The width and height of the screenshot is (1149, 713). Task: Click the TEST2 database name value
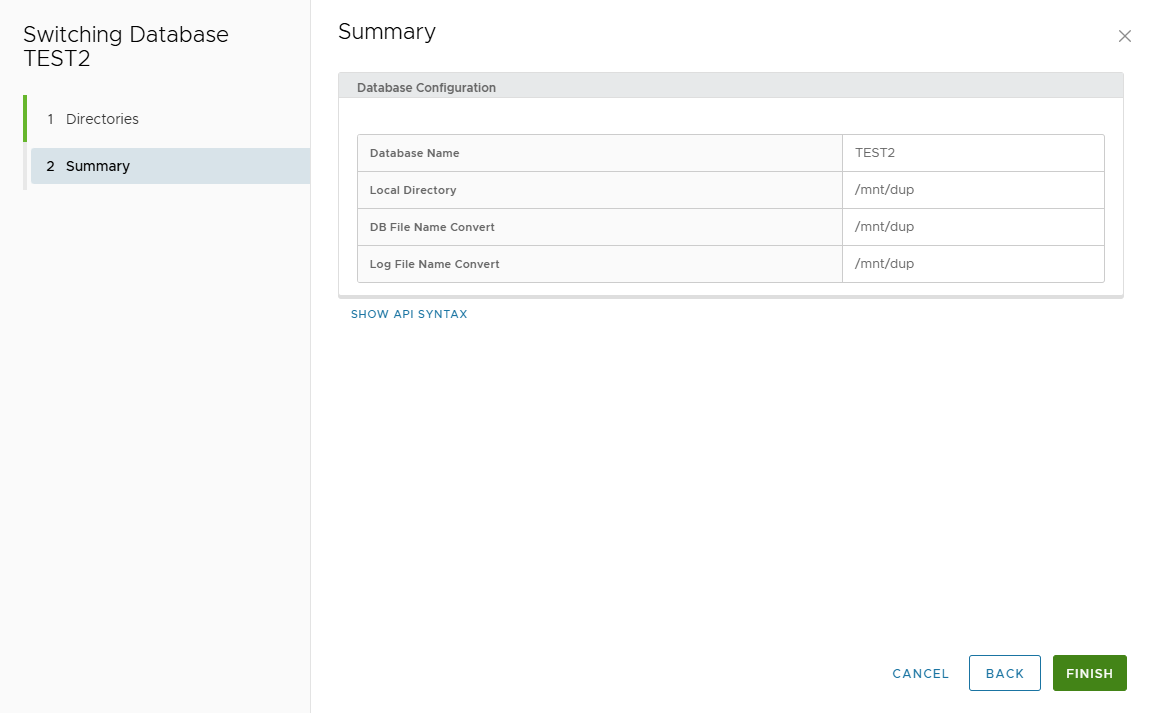coord(875,153)
